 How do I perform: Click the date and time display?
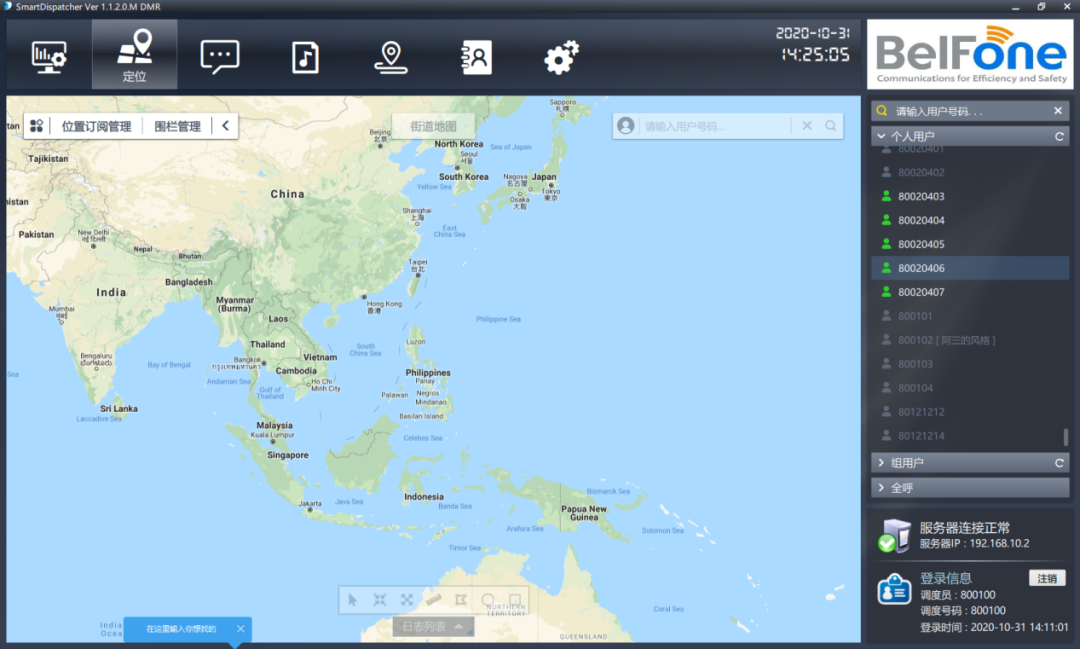813,44
